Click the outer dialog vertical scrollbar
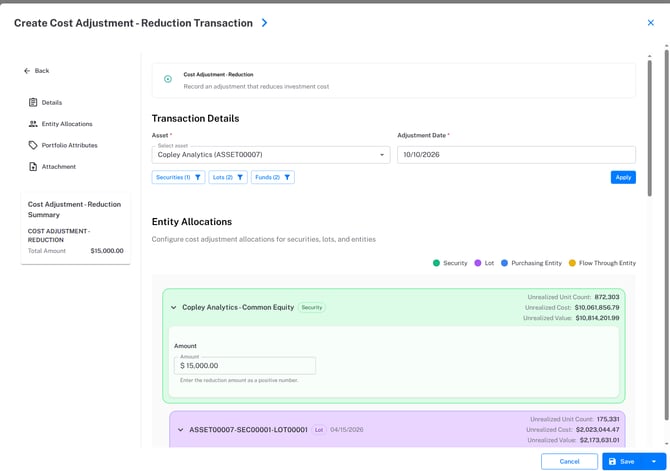The image size is (670, 471). (x=666, y=234)
